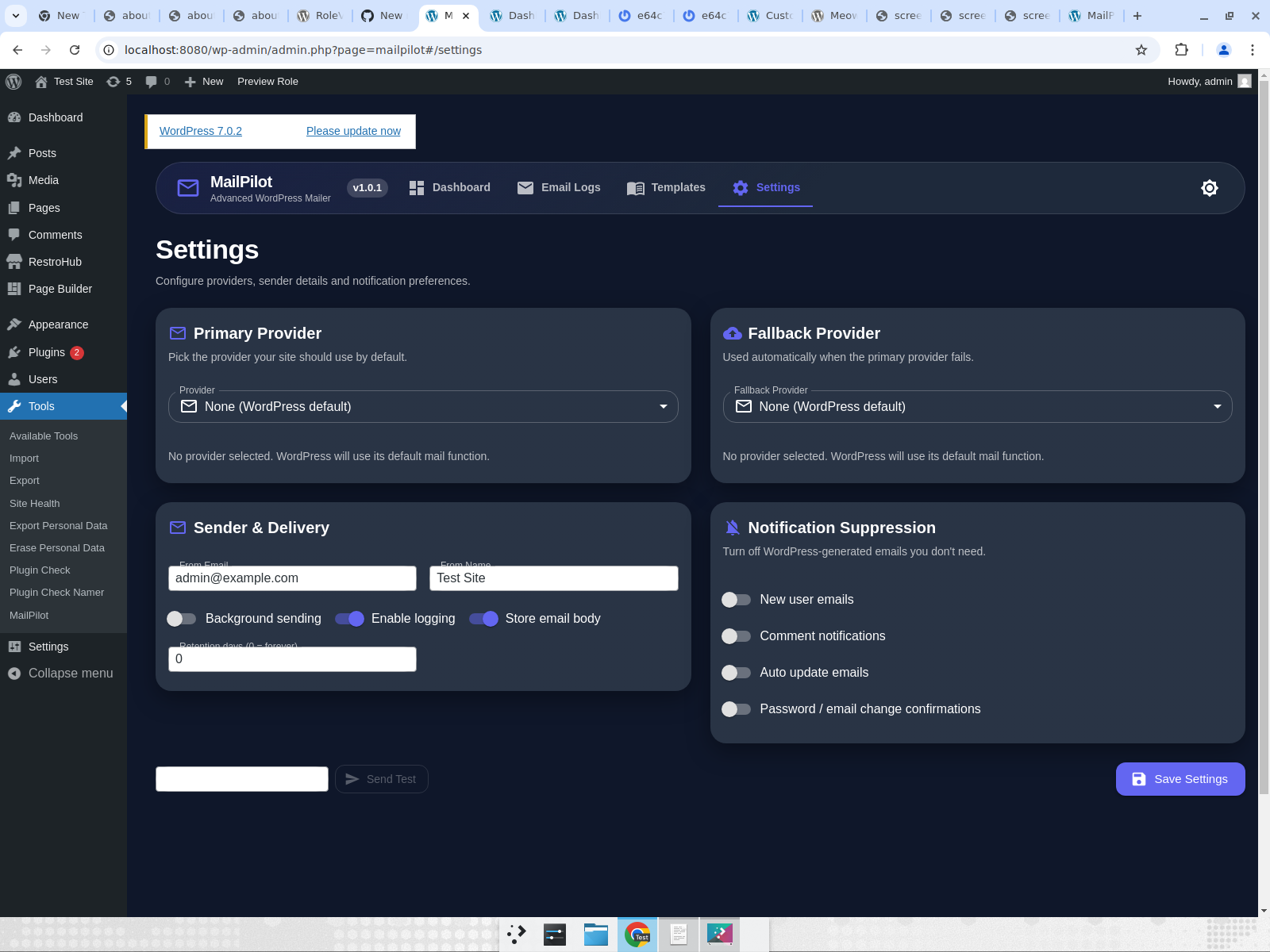Click the Send Test button
The width and height of the screenshot is (1270, 952).
coord(381,779)
